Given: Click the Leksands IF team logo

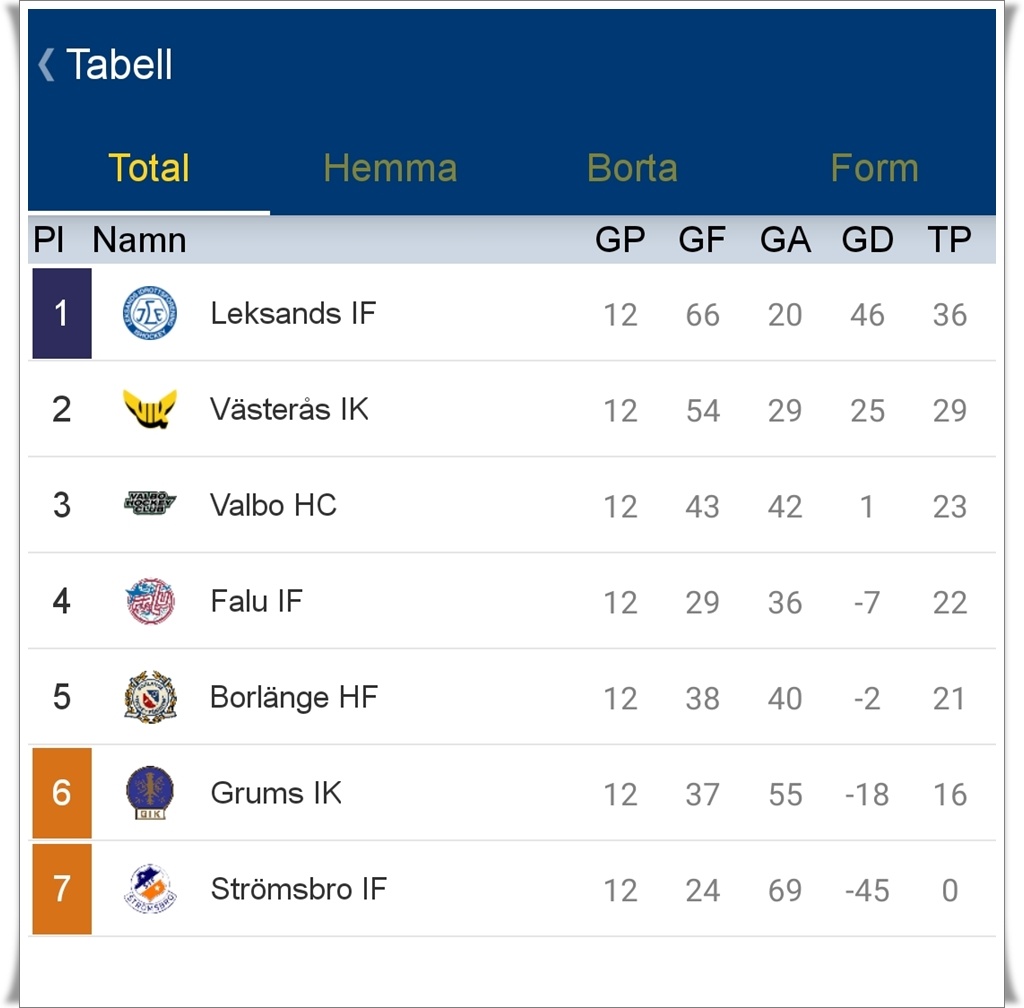Looking at the screenshot, I should [x=150, y=313].
